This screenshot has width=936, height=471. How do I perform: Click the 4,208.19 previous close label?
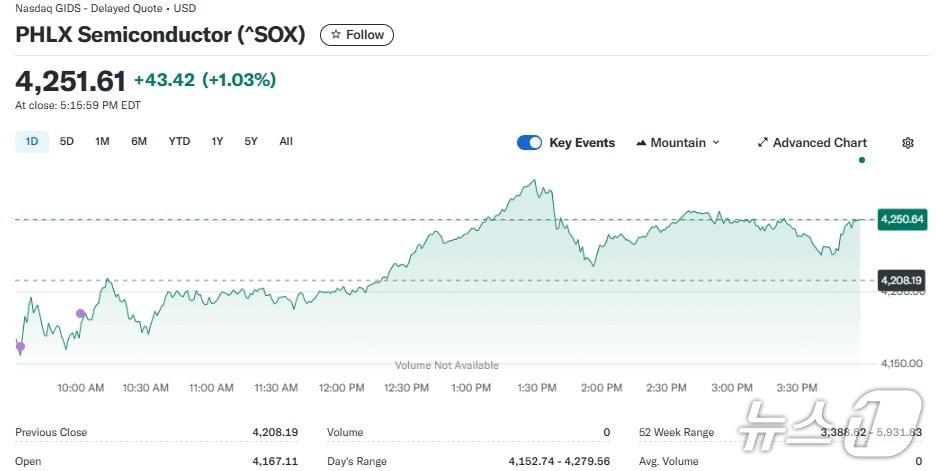pyautogui.click(x=901, y=280)
